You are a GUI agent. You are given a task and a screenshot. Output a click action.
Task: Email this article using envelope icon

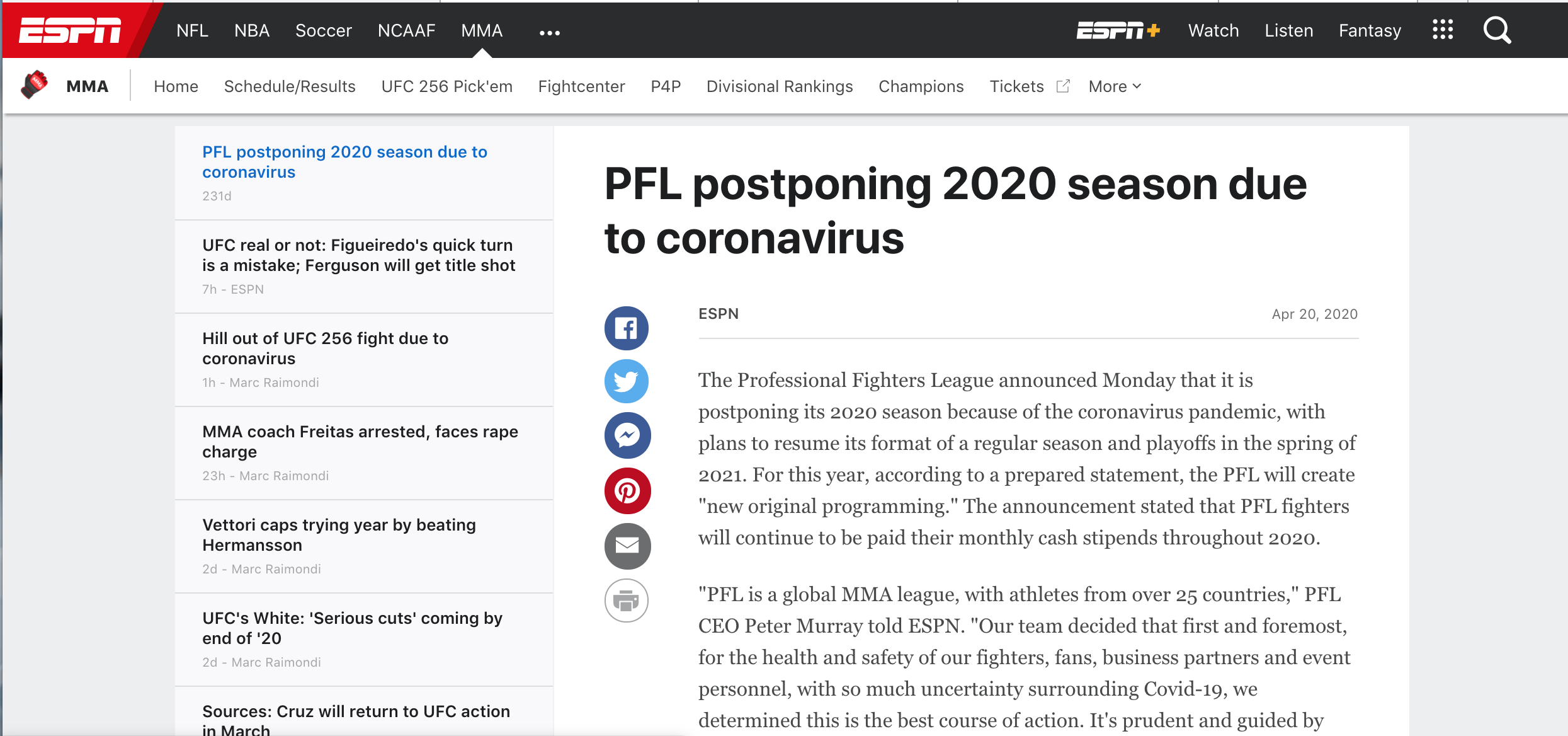coord(627,546)
